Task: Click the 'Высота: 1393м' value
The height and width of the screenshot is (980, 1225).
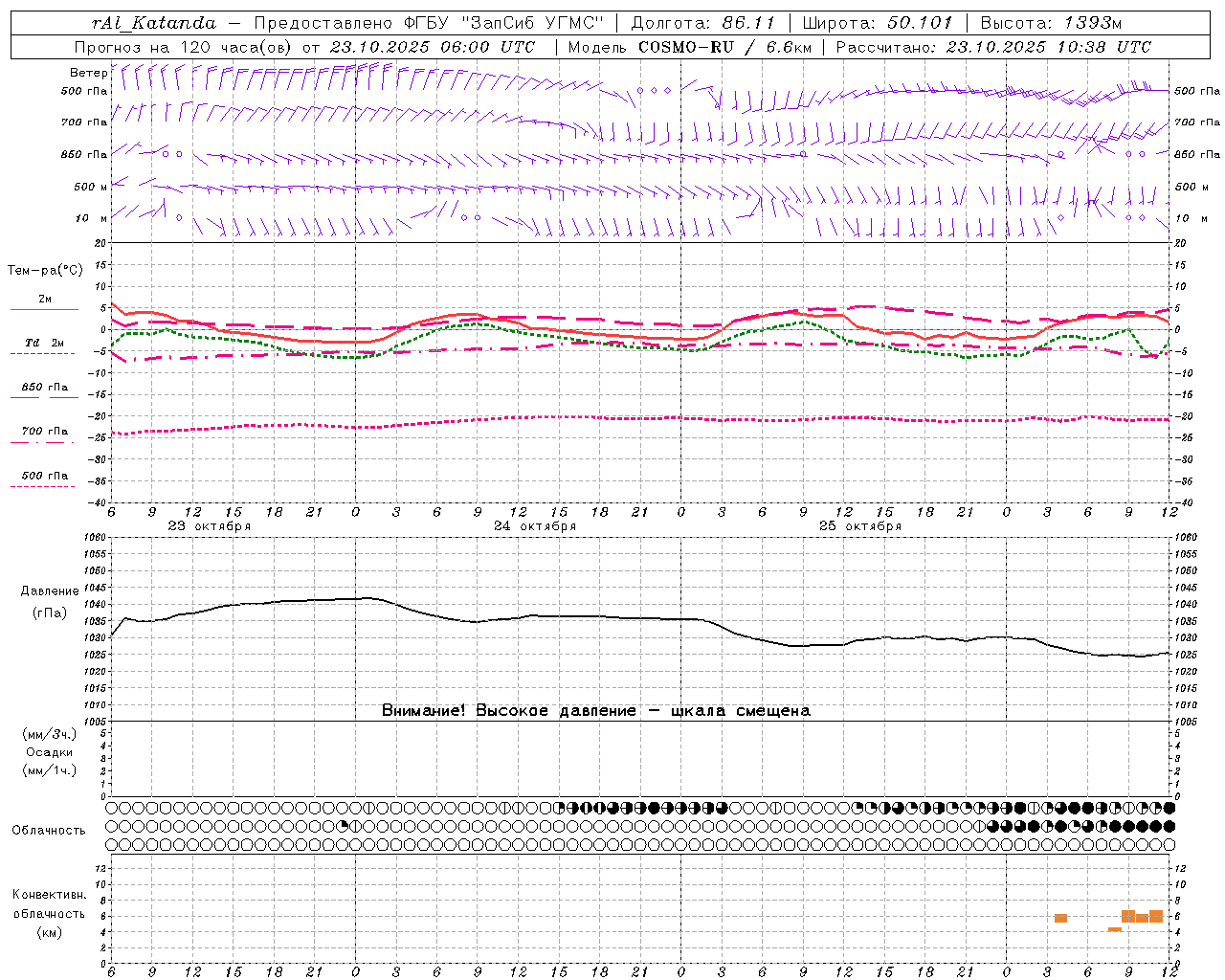Action: (x=1051, y=22)
